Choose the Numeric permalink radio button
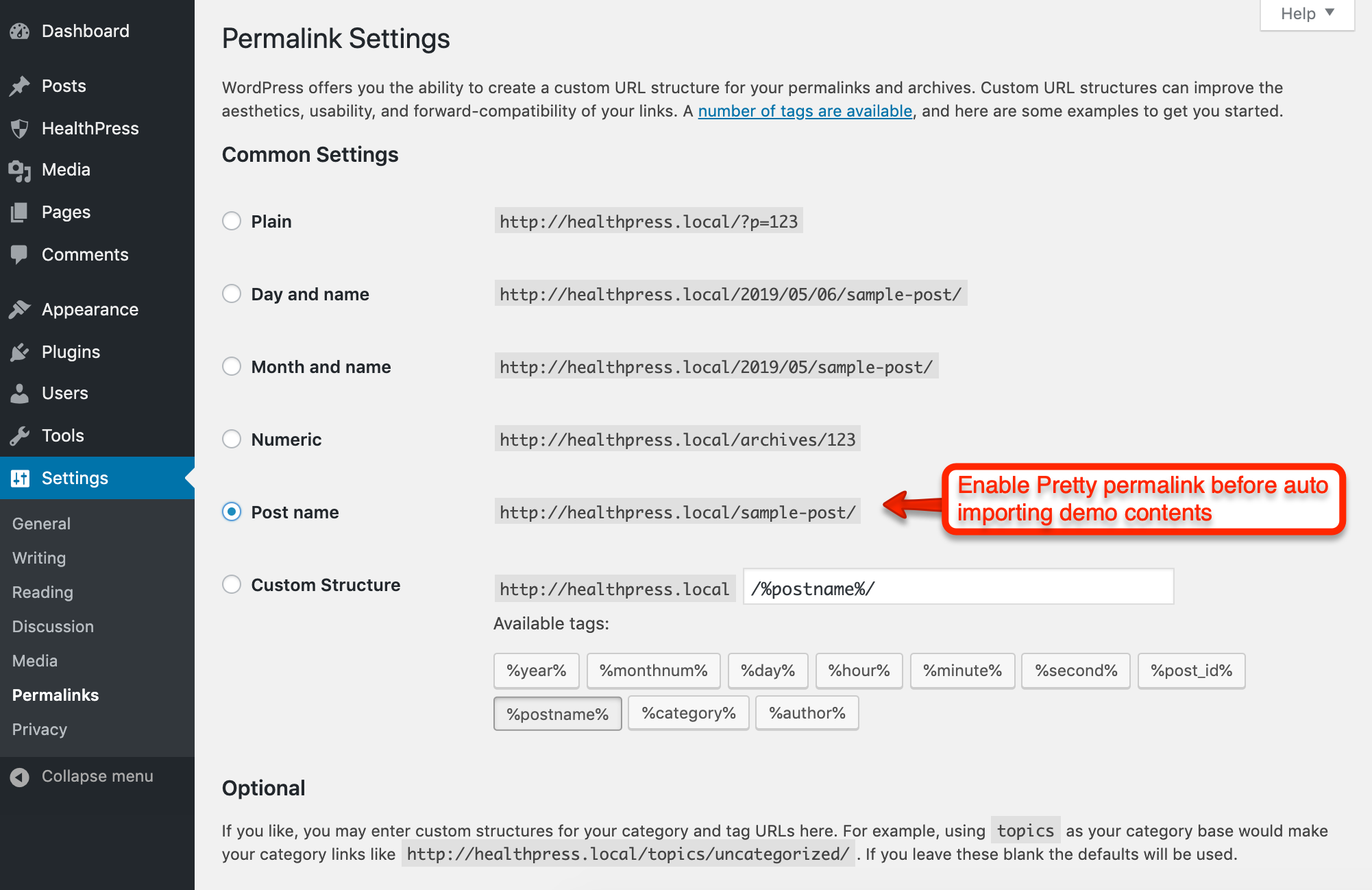The height and width of the screenshot is (890, 1372). (x=232, y=440)
